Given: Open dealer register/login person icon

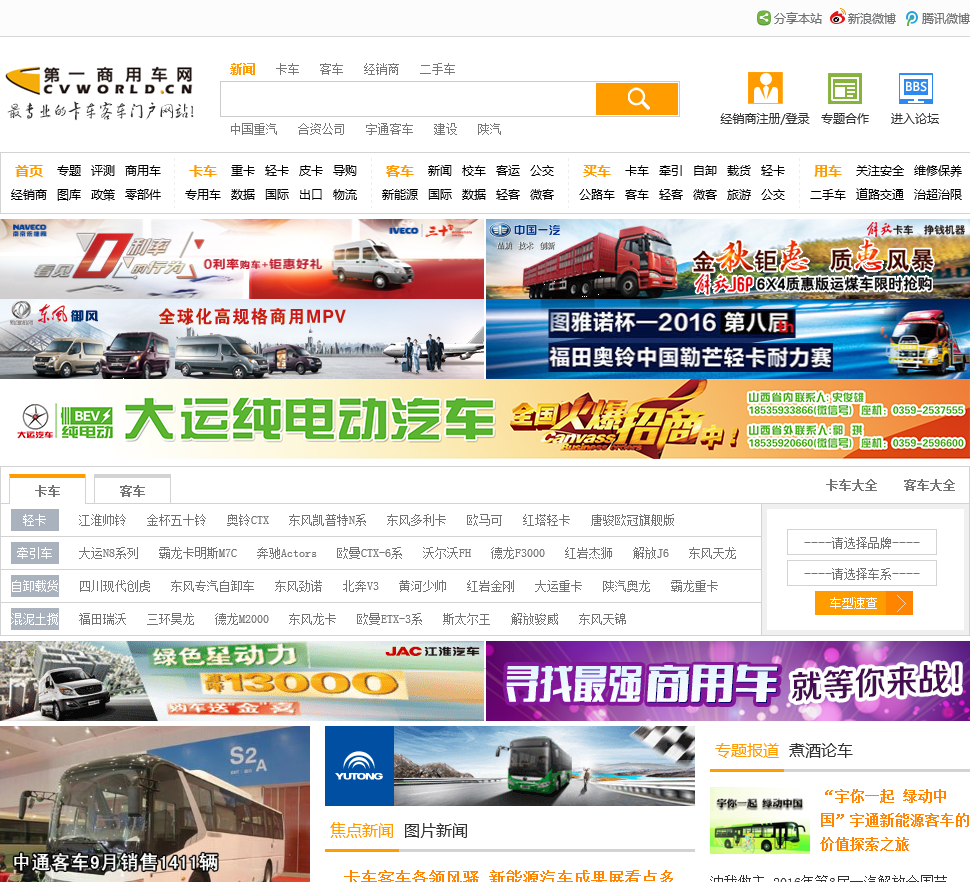Looking at the screenshot, I should click(x=765, y=88).
